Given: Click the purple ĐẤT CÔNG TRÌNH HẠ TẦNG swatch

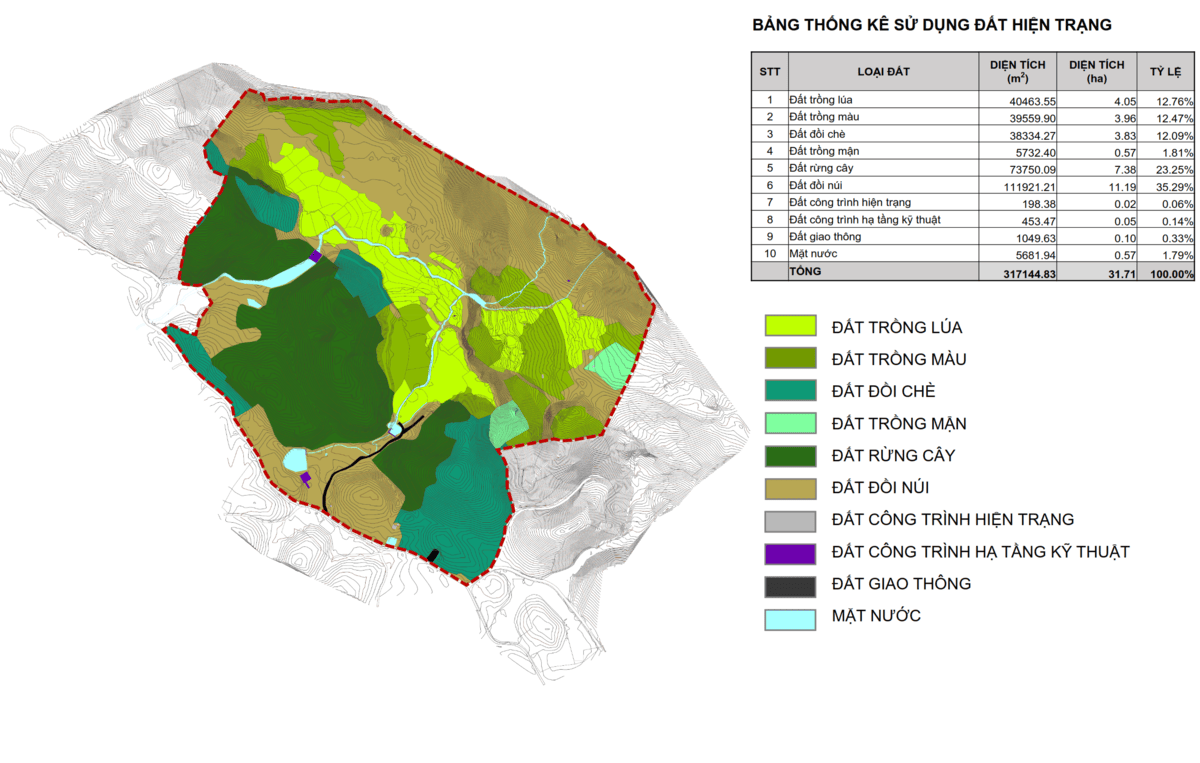Looking at the screenshot, I should 789,552.
